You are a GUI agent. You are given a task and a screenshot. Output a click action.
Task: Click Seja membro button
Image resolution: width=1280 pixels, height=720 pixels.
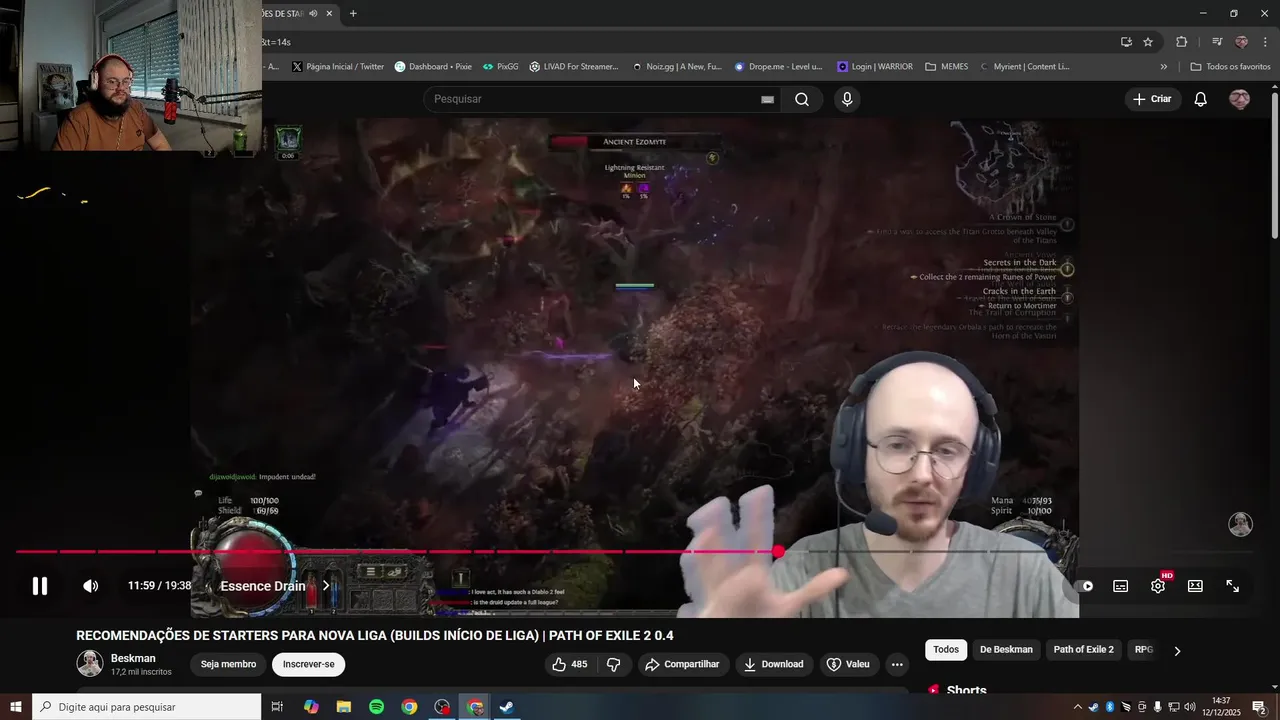coord(228,664)
